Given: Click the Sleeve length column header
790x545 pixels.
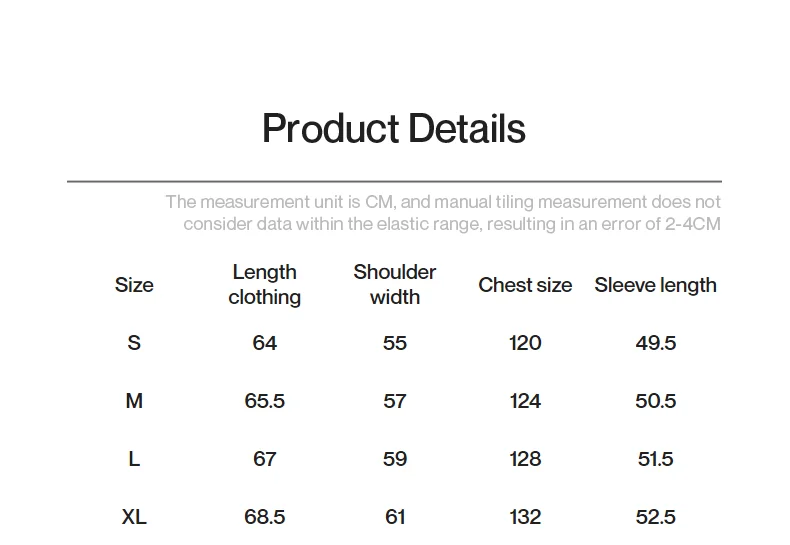Looking at the screenshot, I should (655, 285).
